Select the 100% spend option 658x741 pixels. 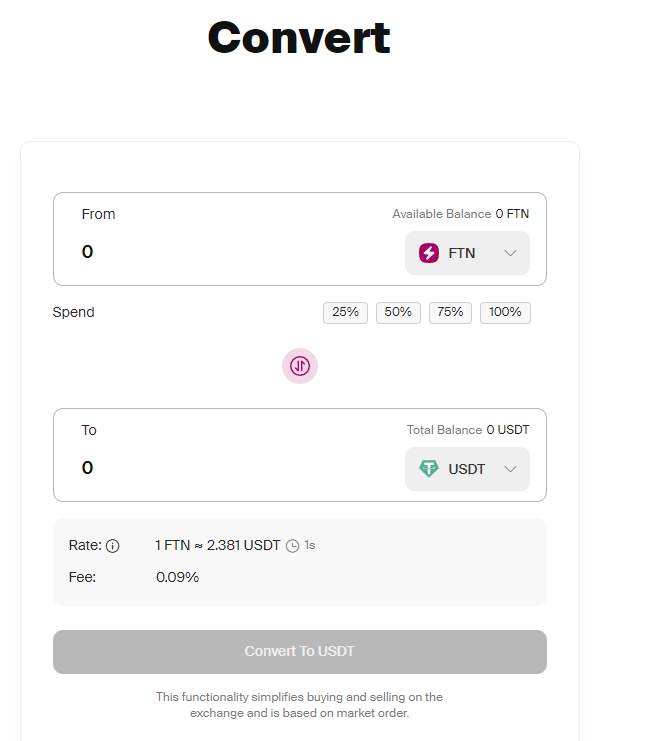[x=505, y=312]
